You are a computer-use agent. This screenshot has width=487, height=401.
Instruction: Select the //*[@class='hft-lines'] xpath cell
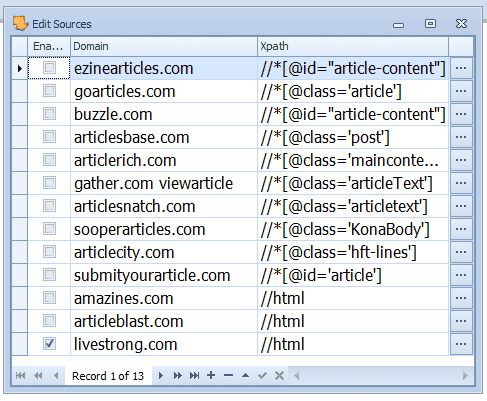(353, 252)
